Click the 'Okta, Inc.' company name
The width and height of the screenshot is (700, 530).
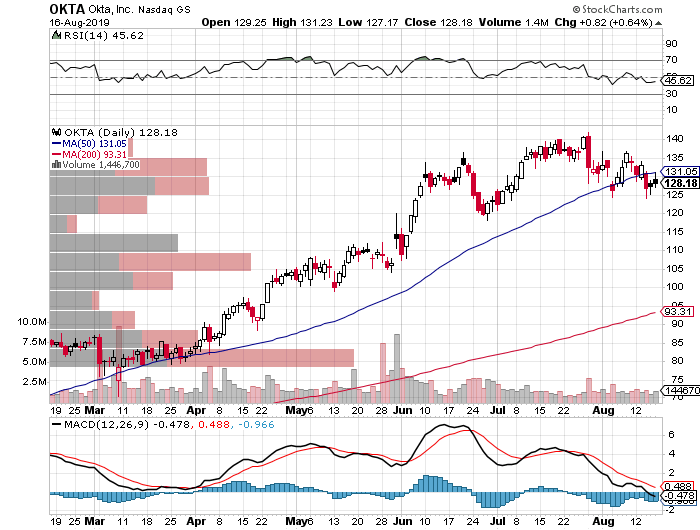[111, 9]
